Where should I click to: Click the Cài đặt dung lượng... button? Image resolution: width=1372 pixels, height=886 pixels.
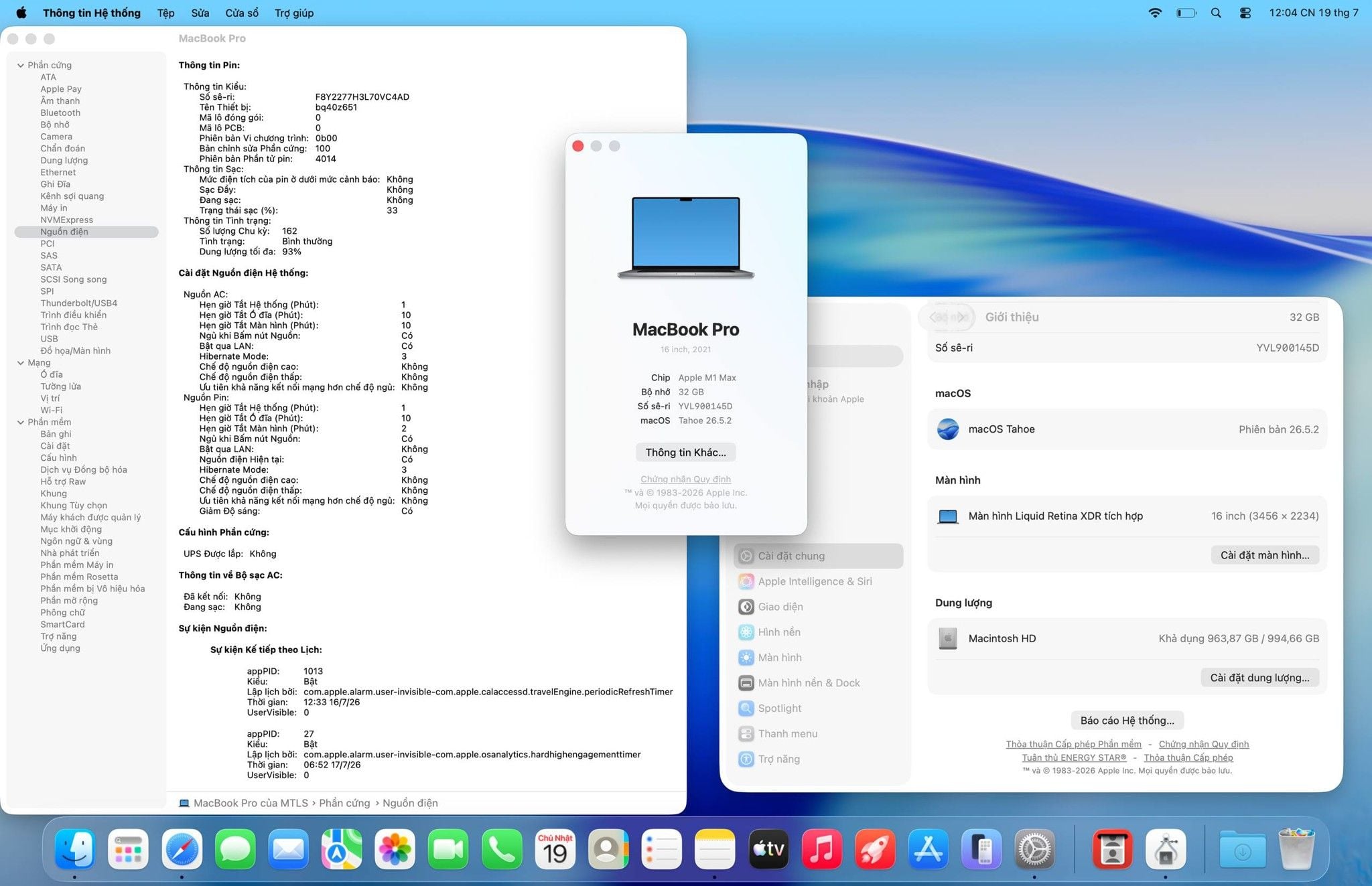pos(1259,677)
